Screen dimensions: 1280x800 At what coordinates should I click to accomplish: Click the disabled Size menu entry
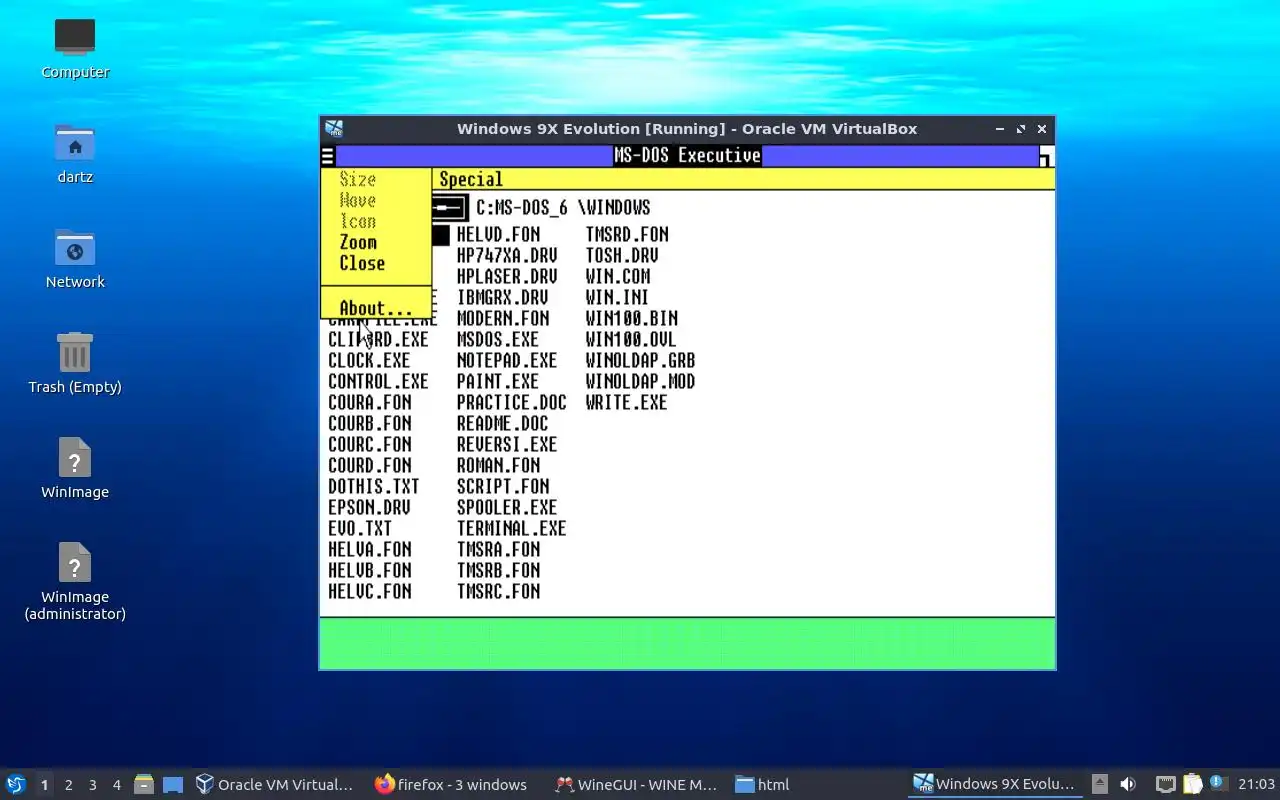tap(357, 180)
